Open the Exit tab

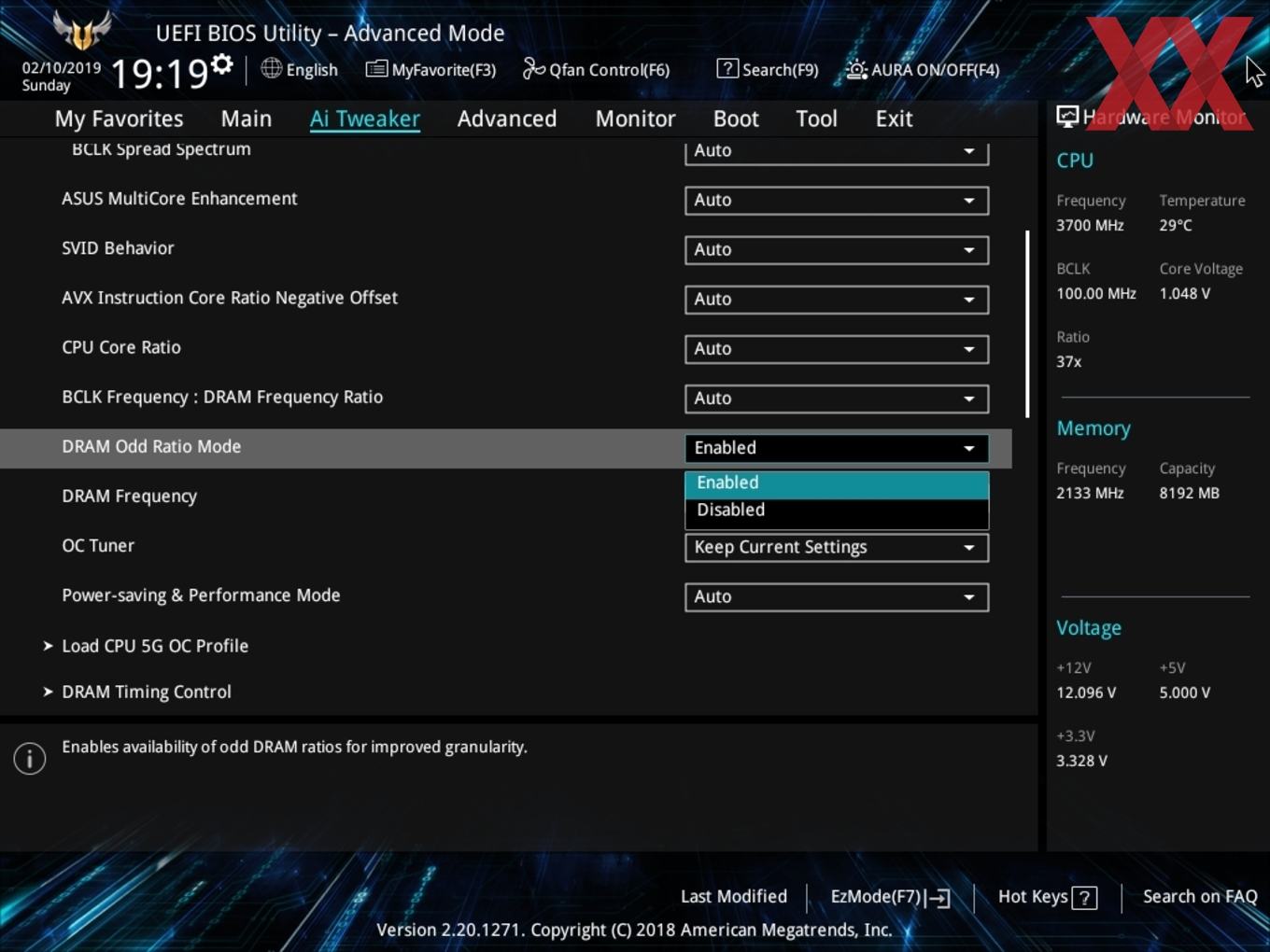[894, 119]
